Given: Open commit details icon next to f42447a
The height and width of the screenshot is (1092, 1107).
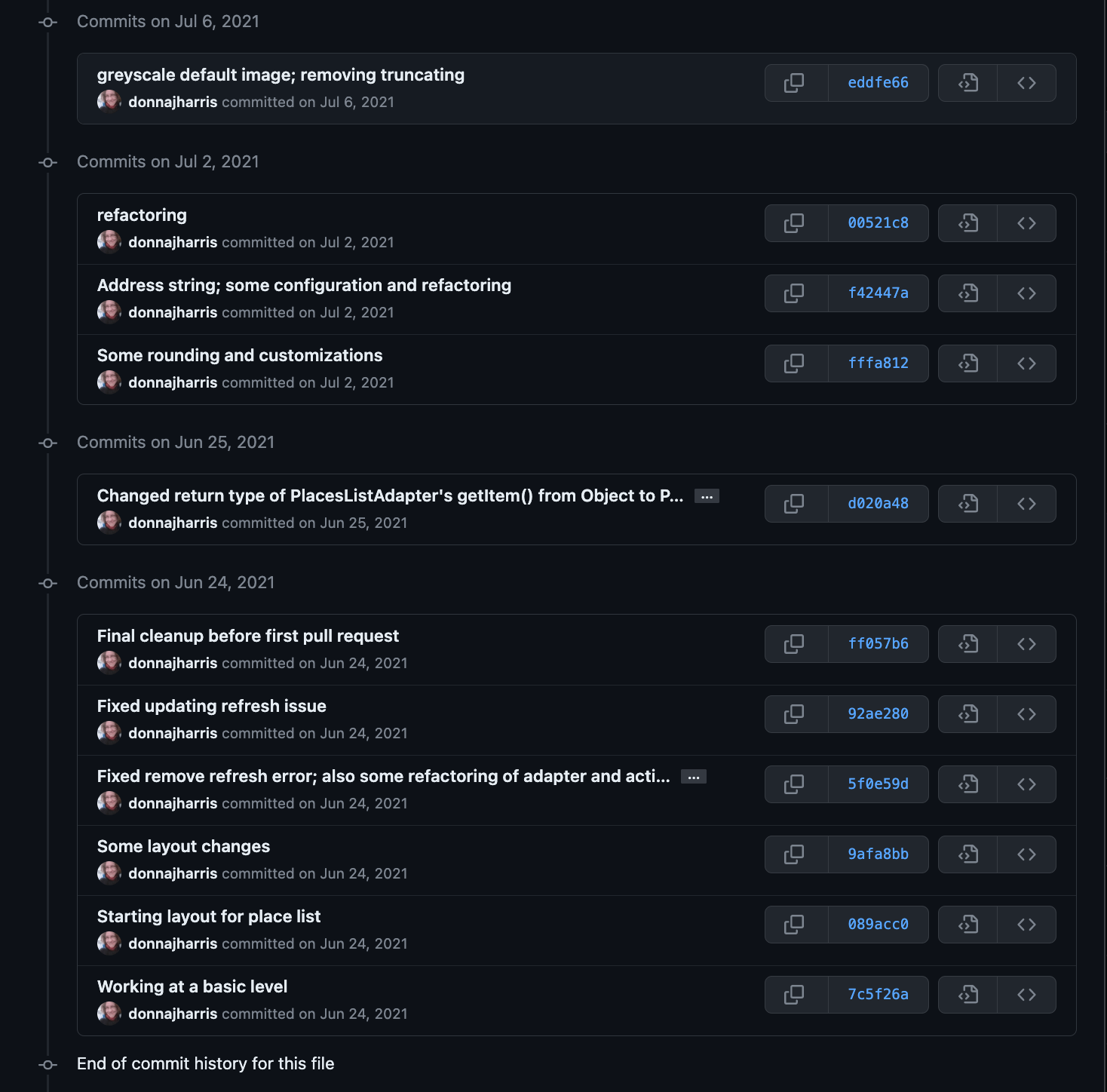Looking at the screenshot, I should pos(967,293).
